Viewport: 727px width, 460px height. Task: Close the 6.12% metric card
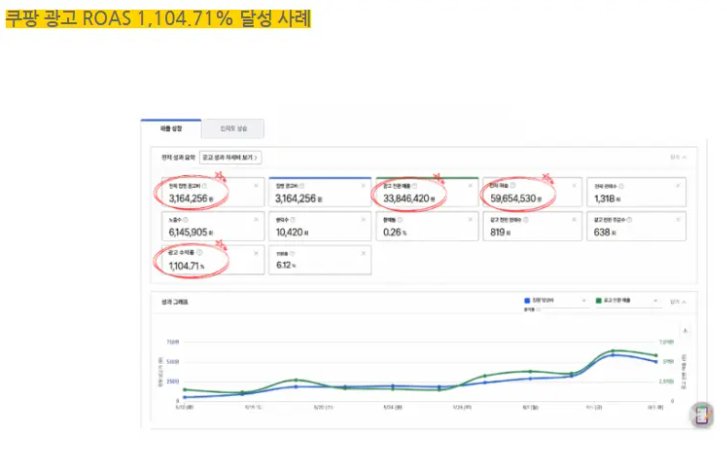coord(364,253)
